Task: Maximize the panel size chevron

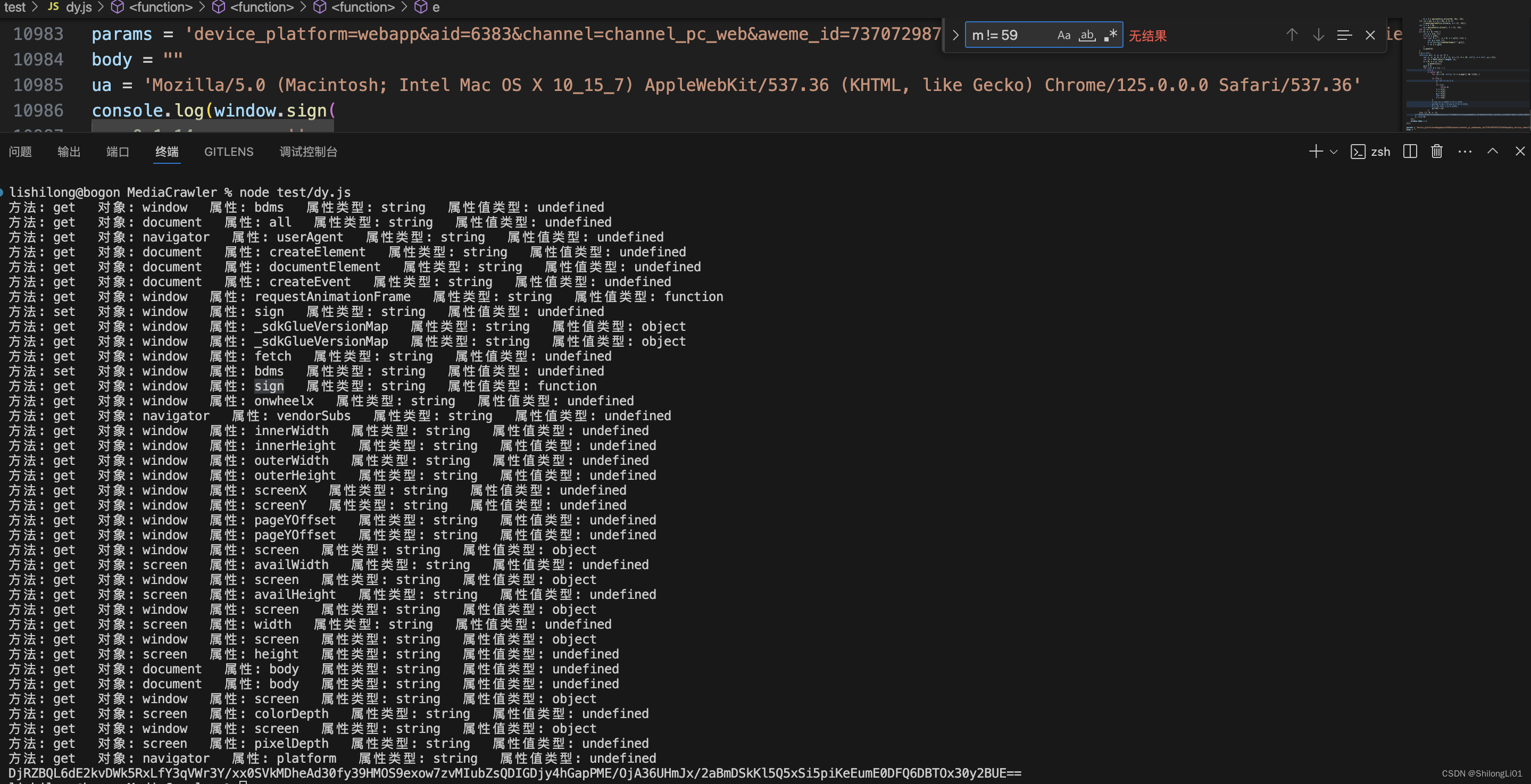Action: coord(1492,152)
